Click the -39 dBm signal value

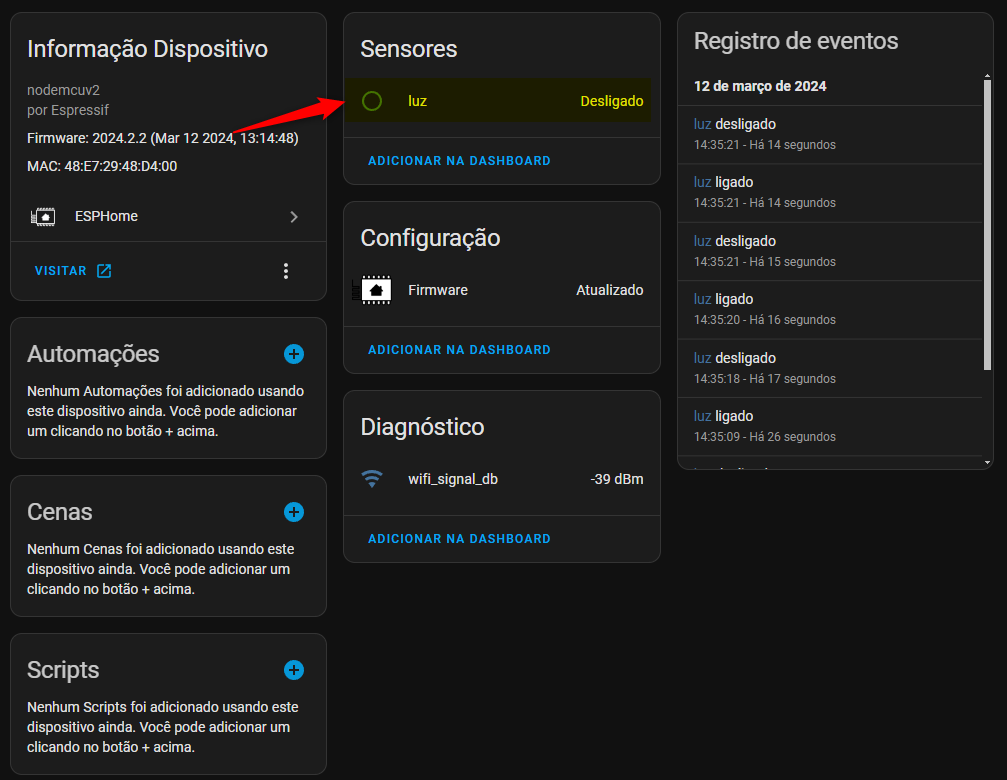click(x=617, y=479)
